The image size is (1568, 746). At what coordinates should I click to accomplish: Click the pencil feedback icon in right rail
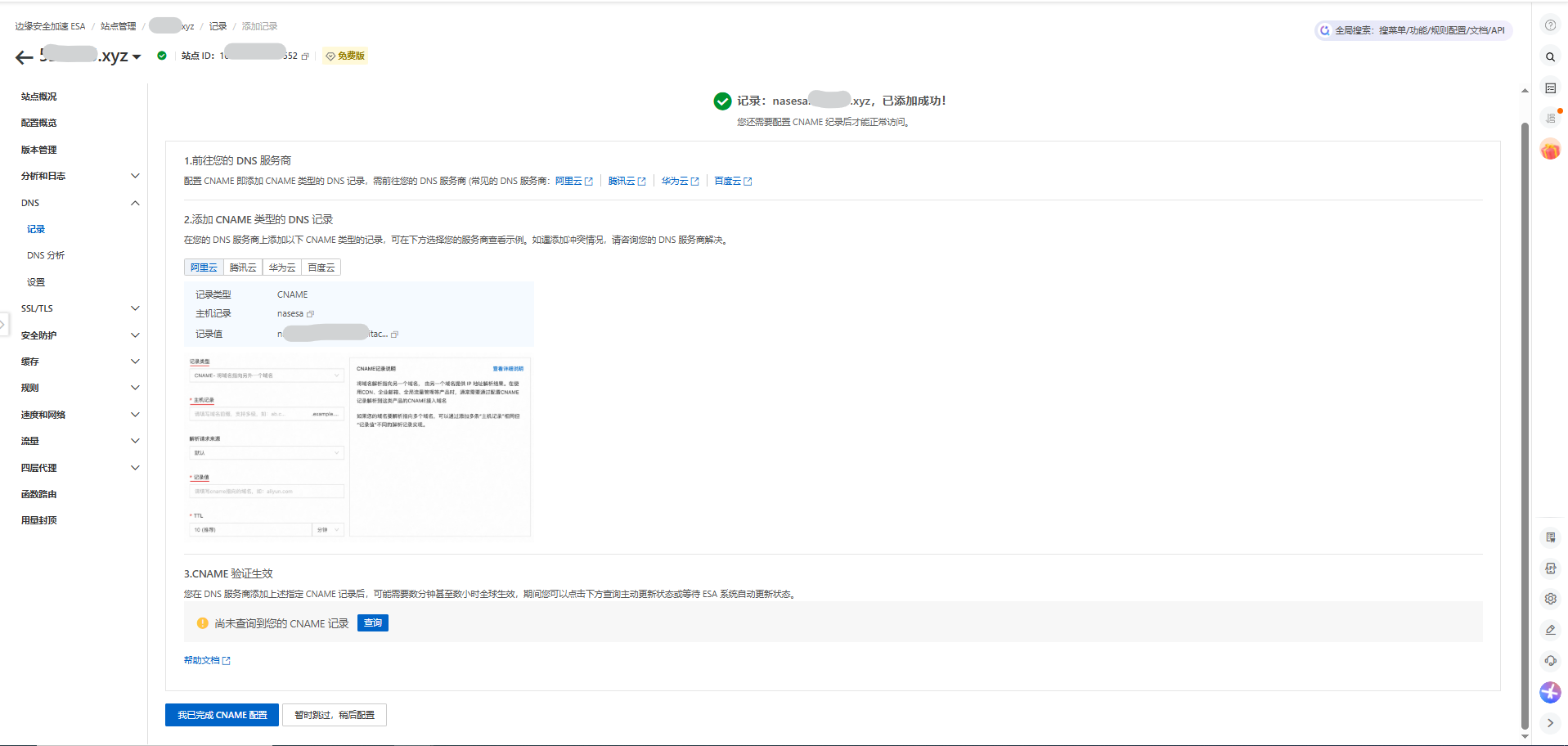click(x=1550, y=630)
